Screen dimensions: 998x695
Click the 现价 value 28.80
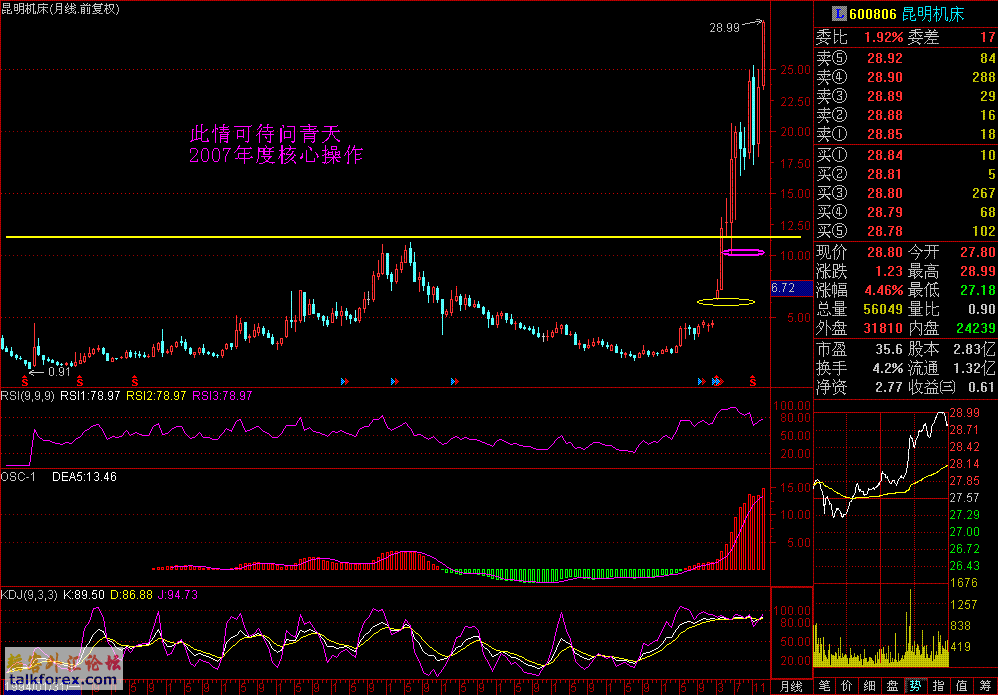pyautogui.click(x=885, y=252)
